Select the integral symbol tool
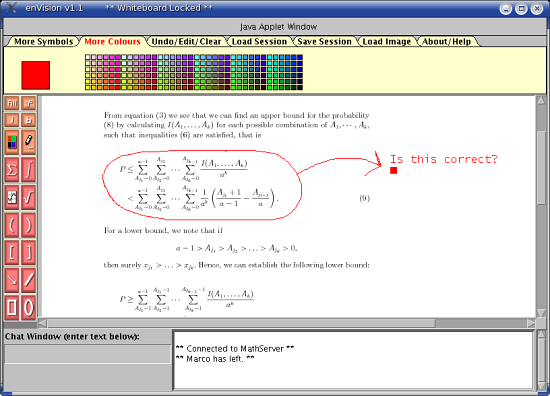The height and width of the screenshot is (396, 550). point(28,170)
